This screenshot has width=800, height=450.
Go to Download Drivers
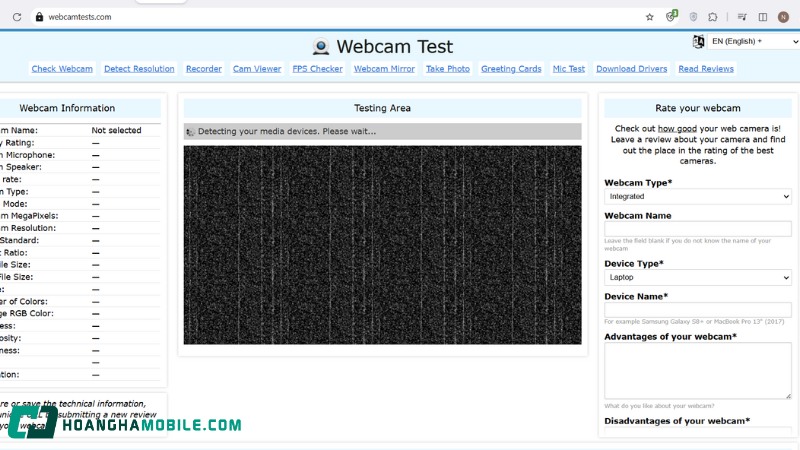(x=632, y=69)
